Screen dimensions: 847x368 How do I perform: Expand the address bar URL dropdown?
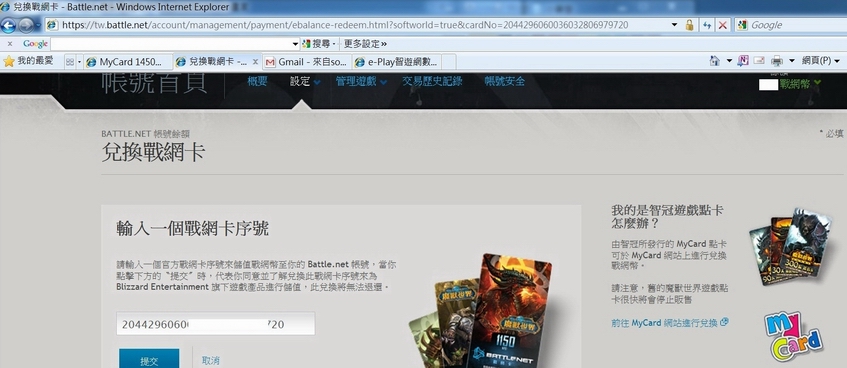[x=674, y=25]
